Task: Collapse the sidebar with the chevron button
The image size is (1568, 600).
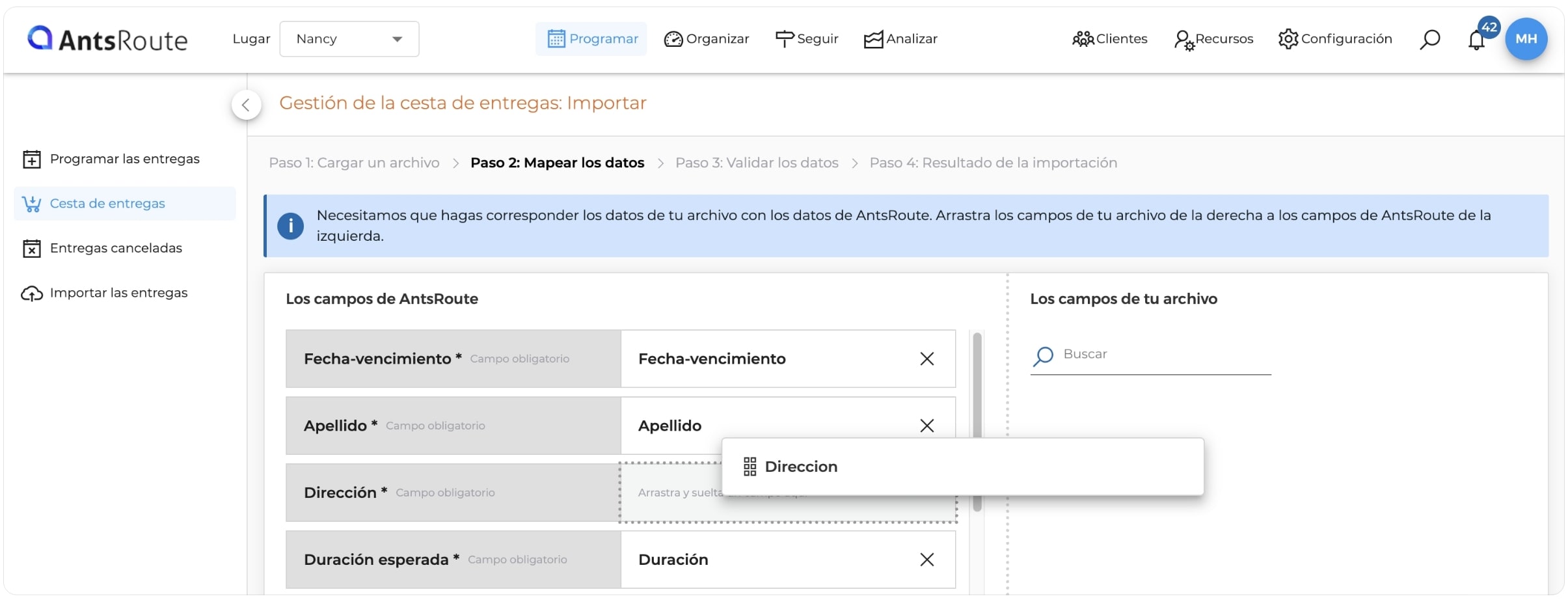Action: tap(246, 105)
